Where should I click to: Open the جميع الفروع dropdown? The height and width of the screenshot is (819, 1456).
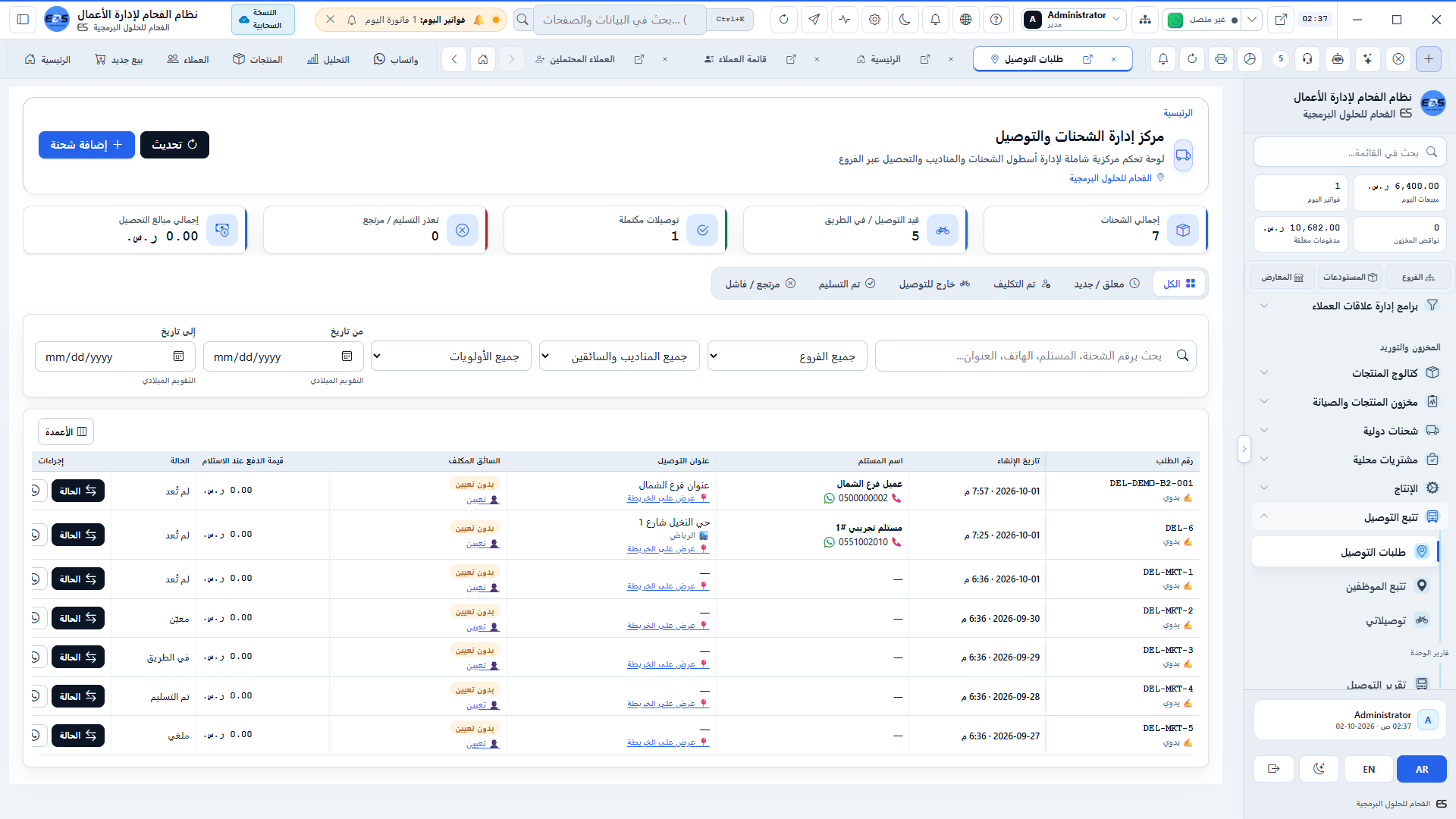(789, 356)
